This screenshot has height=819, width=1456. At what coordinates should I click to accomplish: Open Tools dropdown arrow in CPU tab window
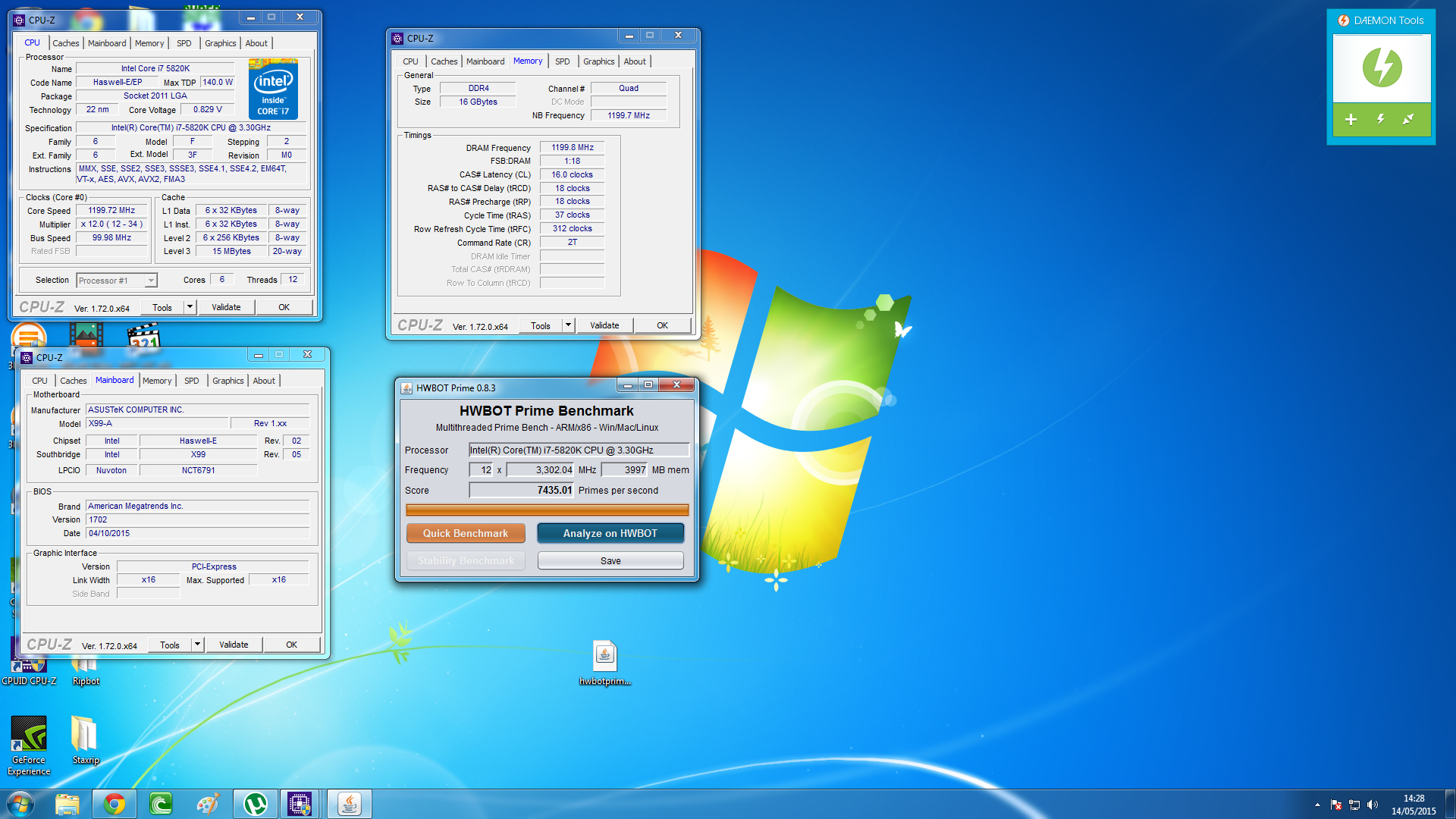190,307
